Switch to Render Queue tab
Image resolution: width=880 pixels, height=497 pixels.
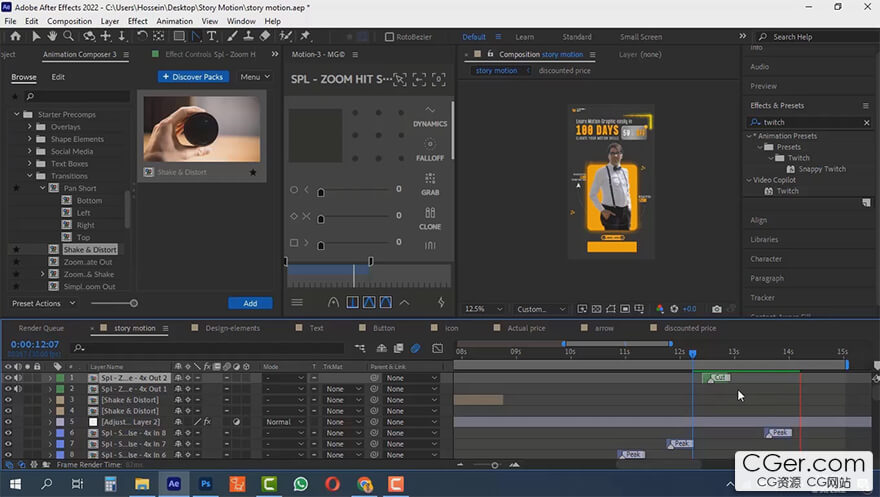[41, 328]
